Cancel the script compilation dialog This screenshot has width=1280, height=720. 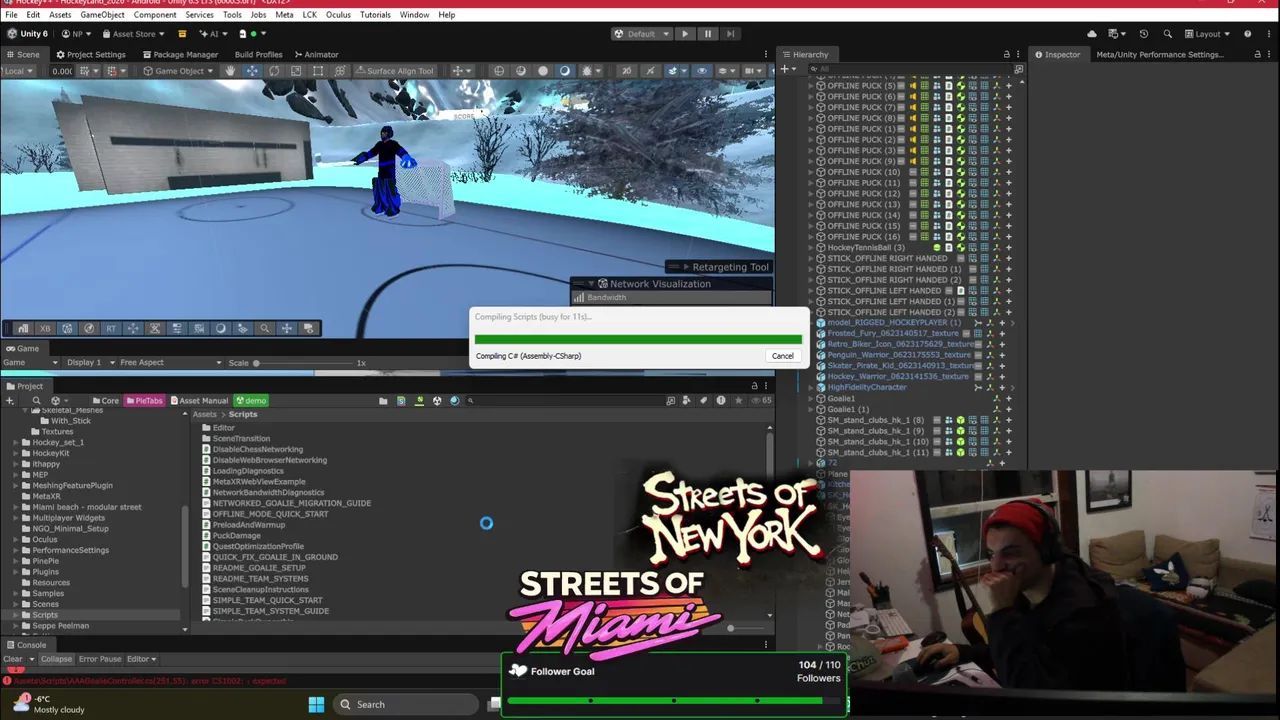click(x=782, y=356)
